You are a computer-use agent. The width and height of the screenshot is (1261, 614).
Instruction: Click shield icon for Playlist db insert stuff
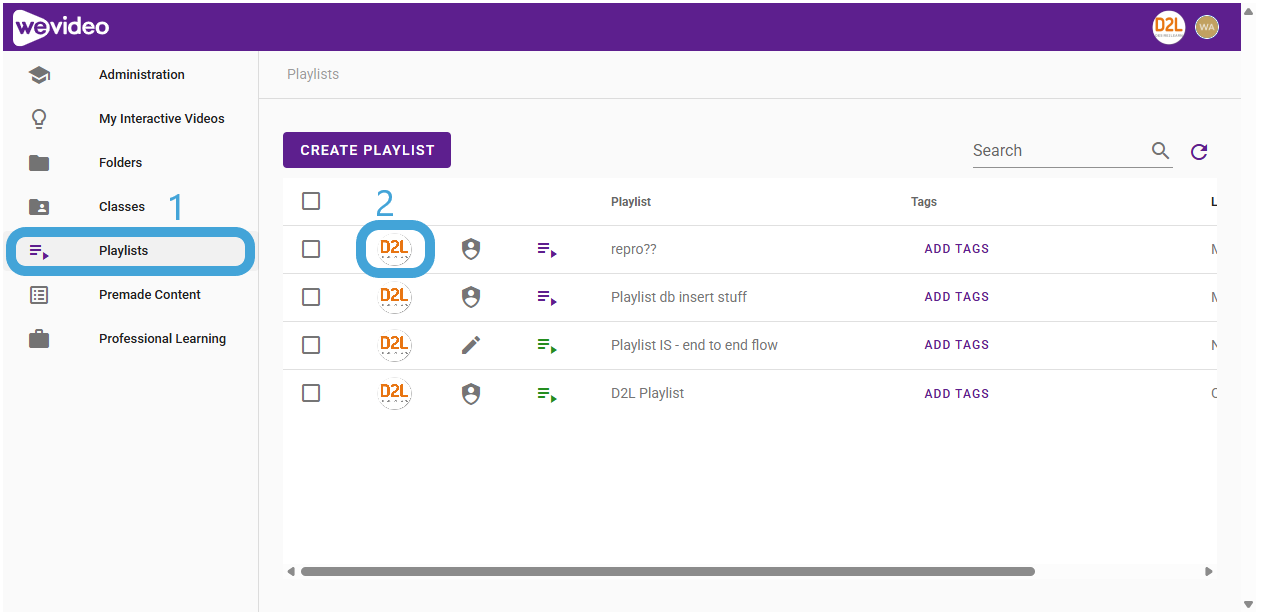click(471, 297)
